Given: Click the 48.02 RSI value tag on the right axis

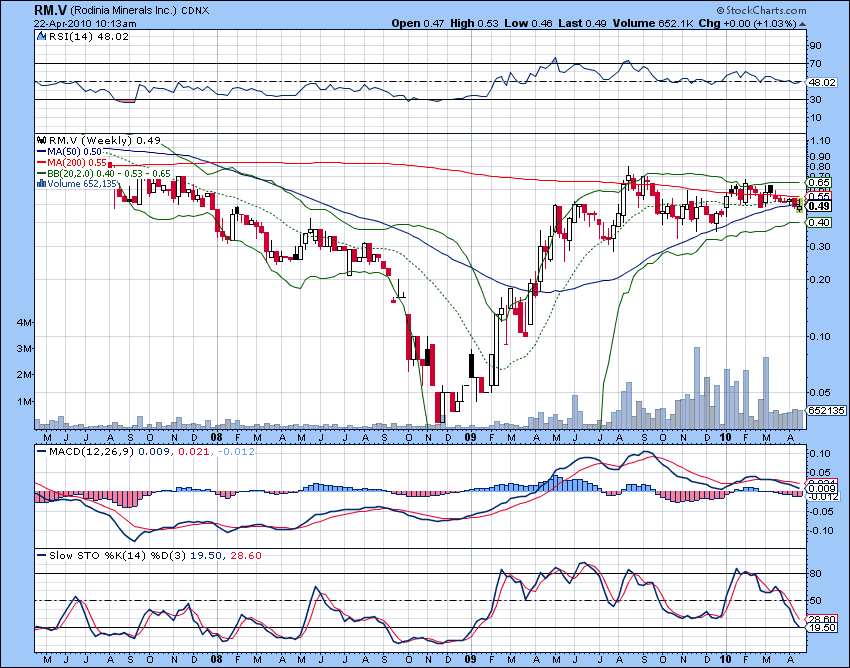Looking at the screenshot, I should pos(822,82).
